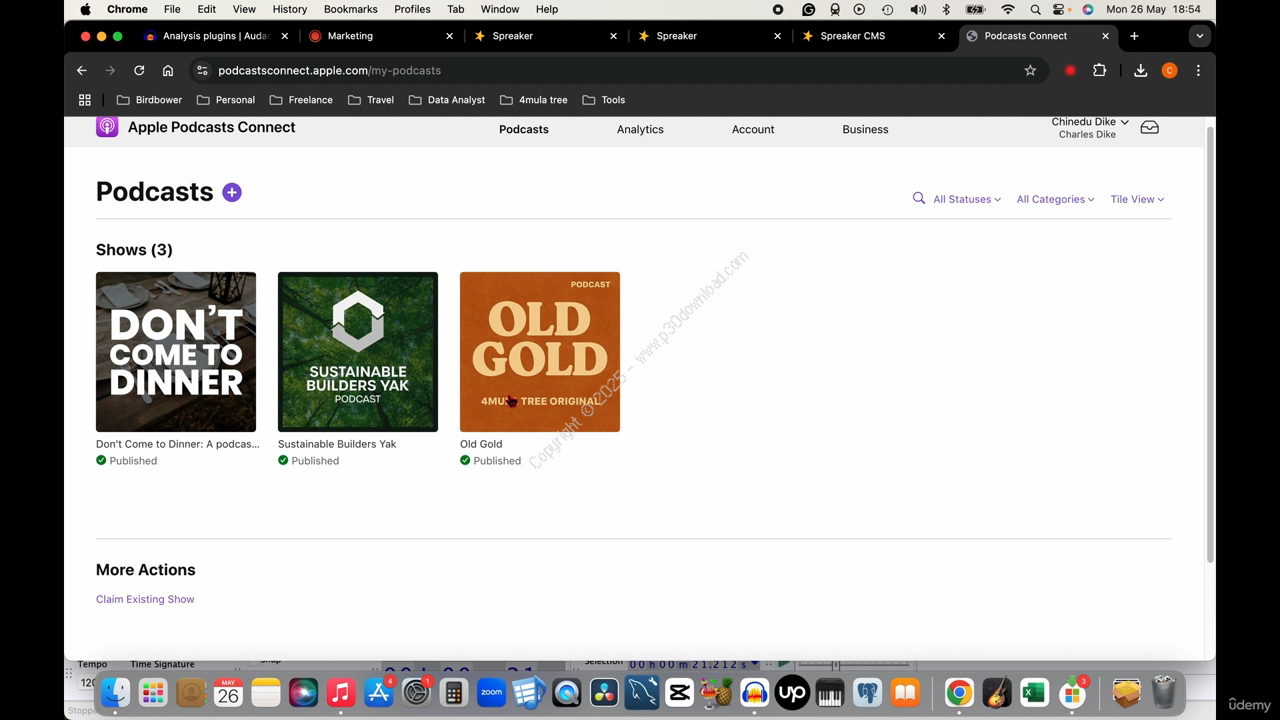This screenshot has width=1280, height=720.
Task: Open the Tools bookmarks folder
Action: 603,100
